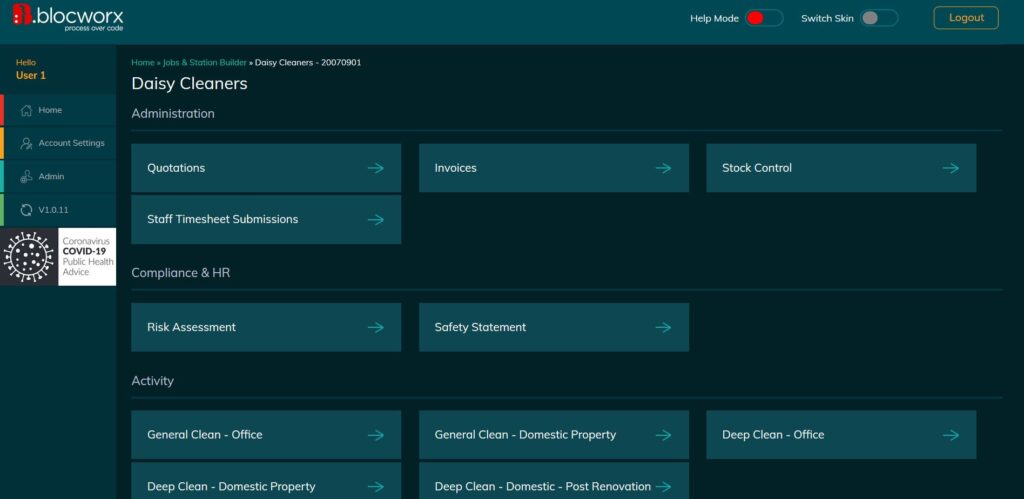Screen dimensions: 1024x499
Task: Click the Admin cogs icon in sidebar
Action: (26, 177)
